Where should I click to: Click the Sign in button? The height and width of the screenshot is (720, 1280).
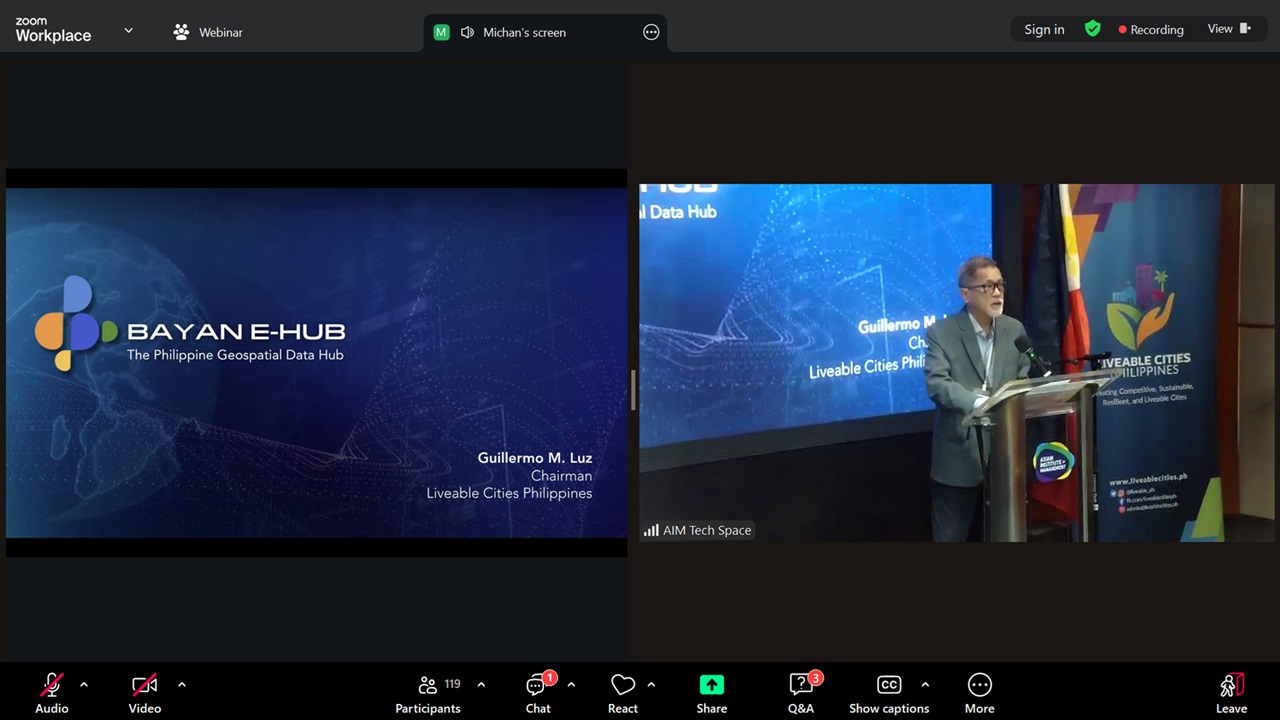click(1044, 29)
